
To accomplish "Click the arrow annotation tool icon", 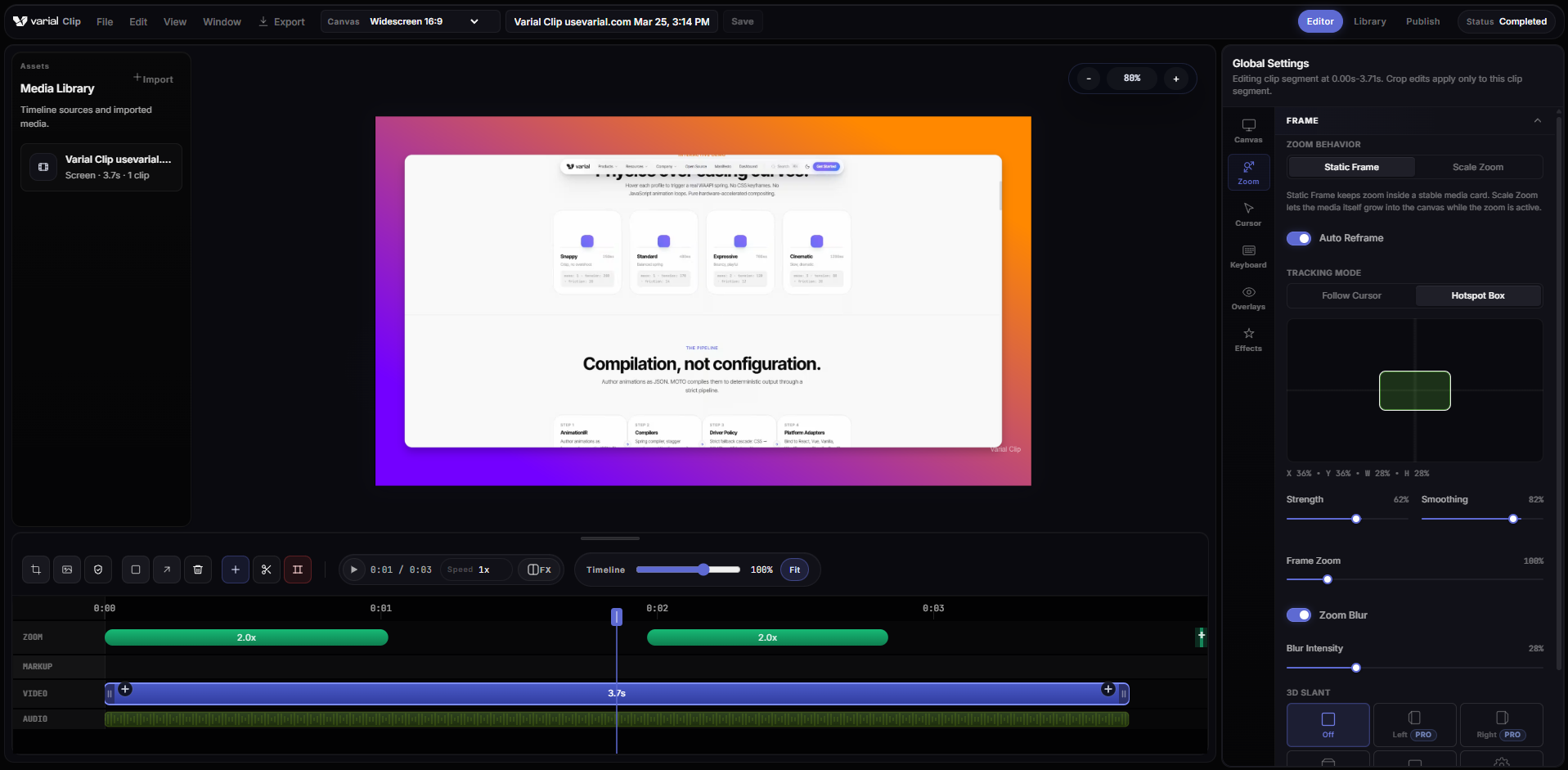I will [167, 570].
